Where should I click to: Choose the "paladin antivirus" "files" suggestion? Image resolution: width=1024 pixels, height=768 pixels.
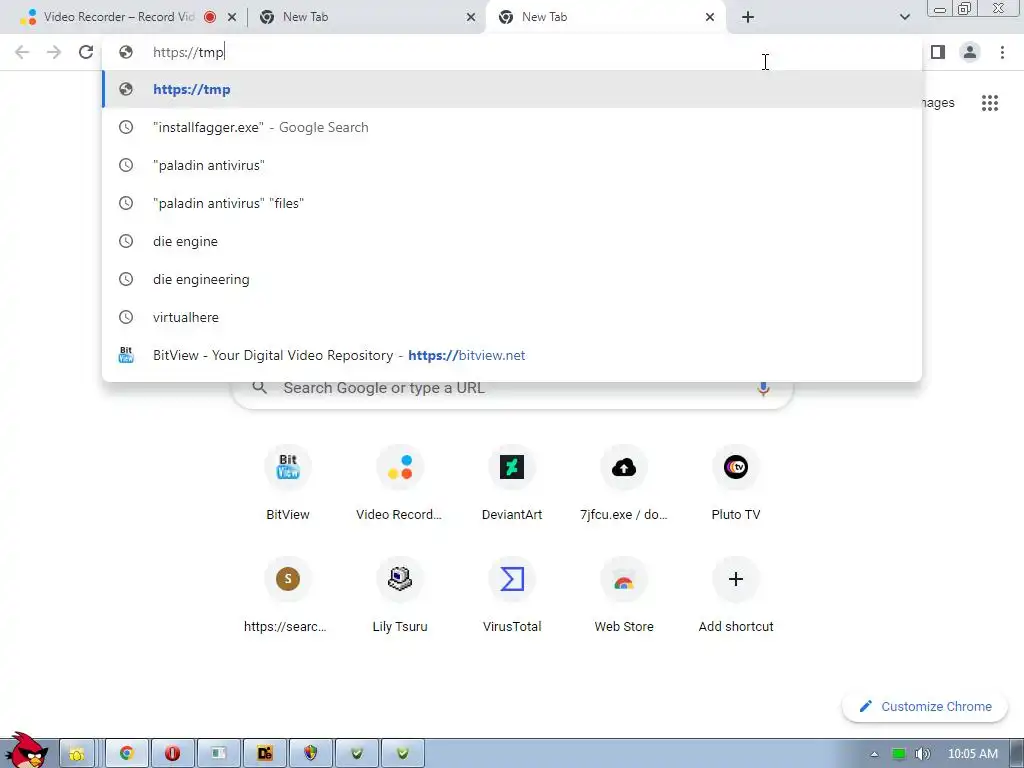512,203
